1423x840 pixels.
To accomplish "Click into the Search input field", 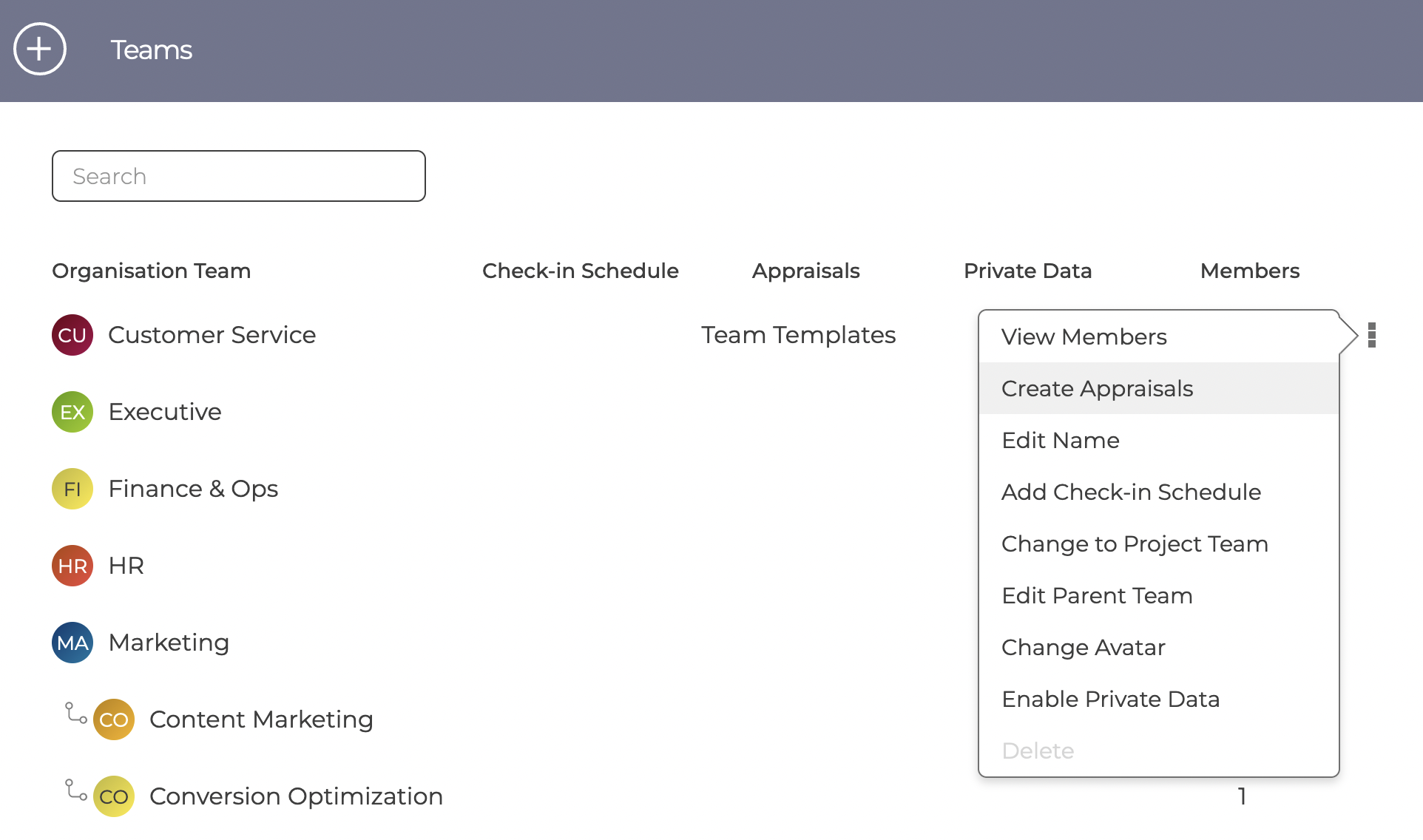I will click(x=239, y=176).
